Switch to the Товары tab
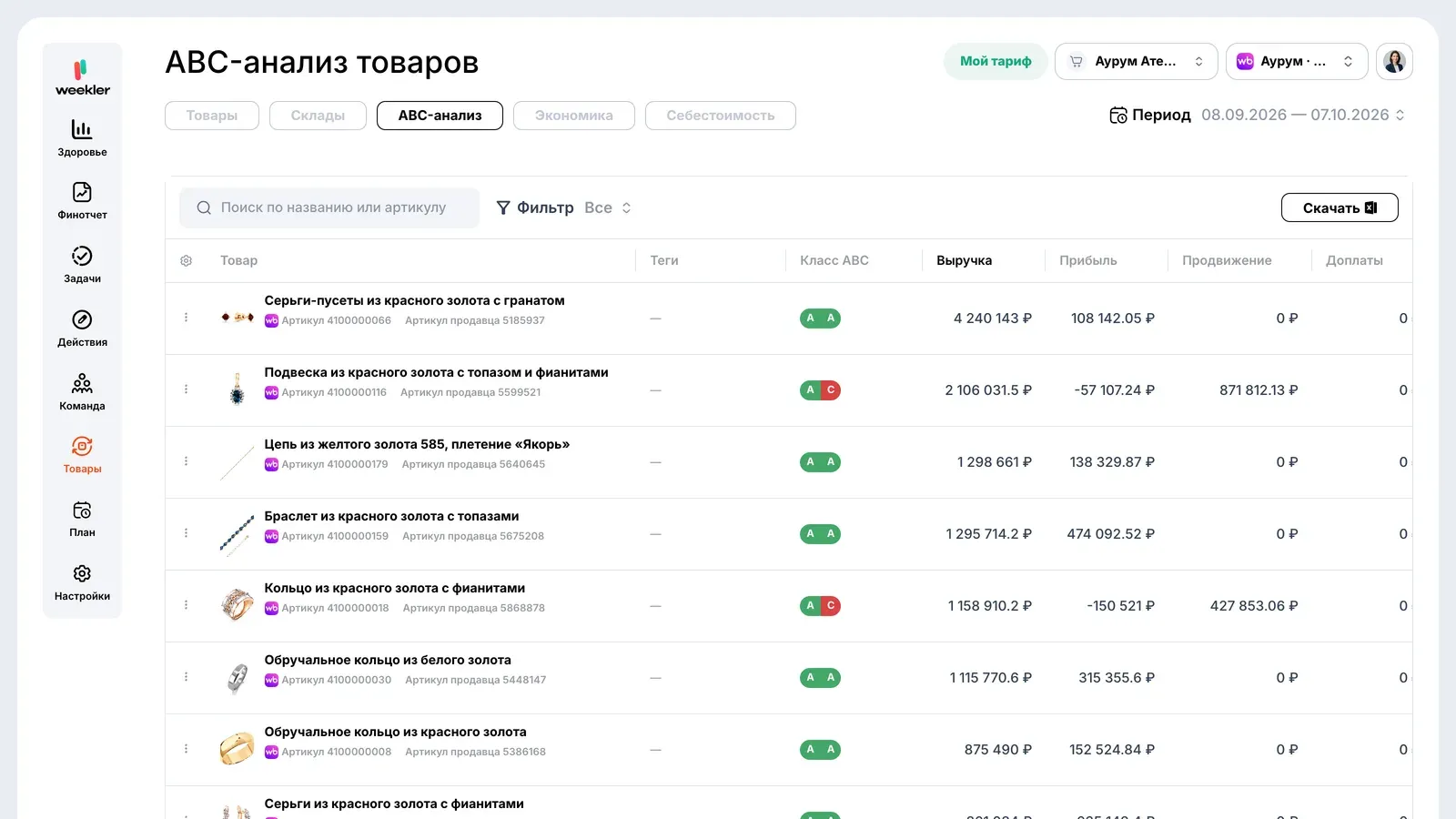The width and height of the screenshot is (1456, 819). (x=212, y=116)
